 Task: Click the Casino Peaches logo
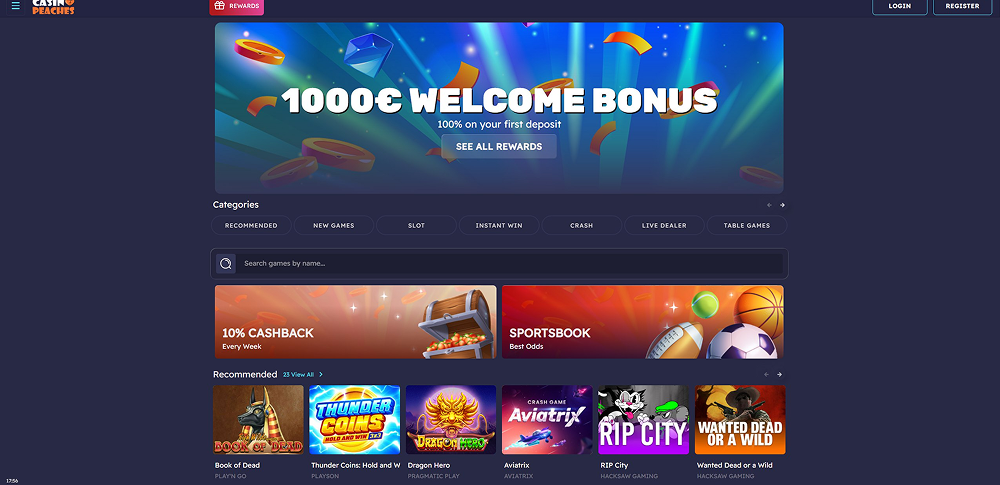54,6
